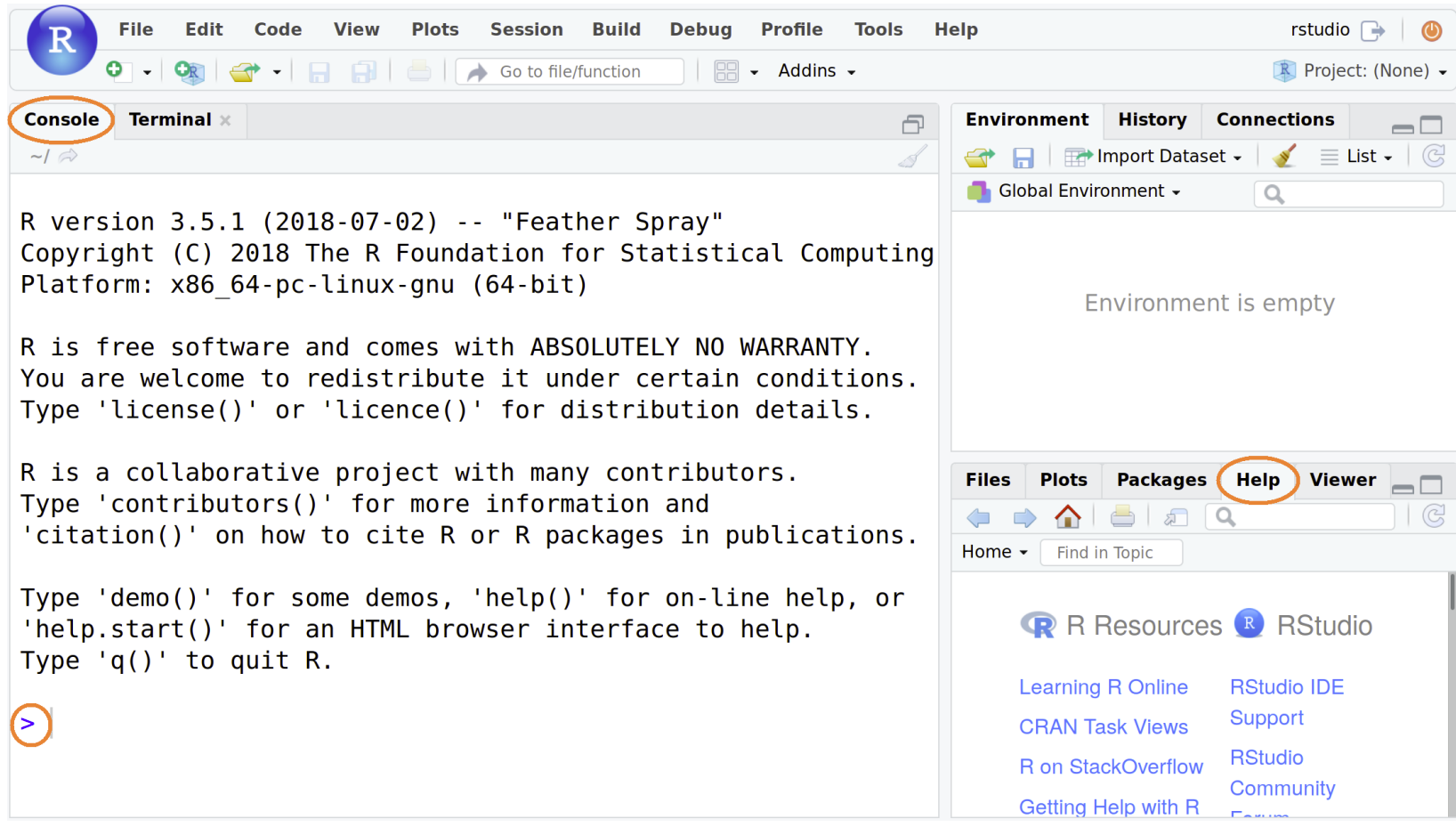Print the Help topic

(x=1122, y=516)
